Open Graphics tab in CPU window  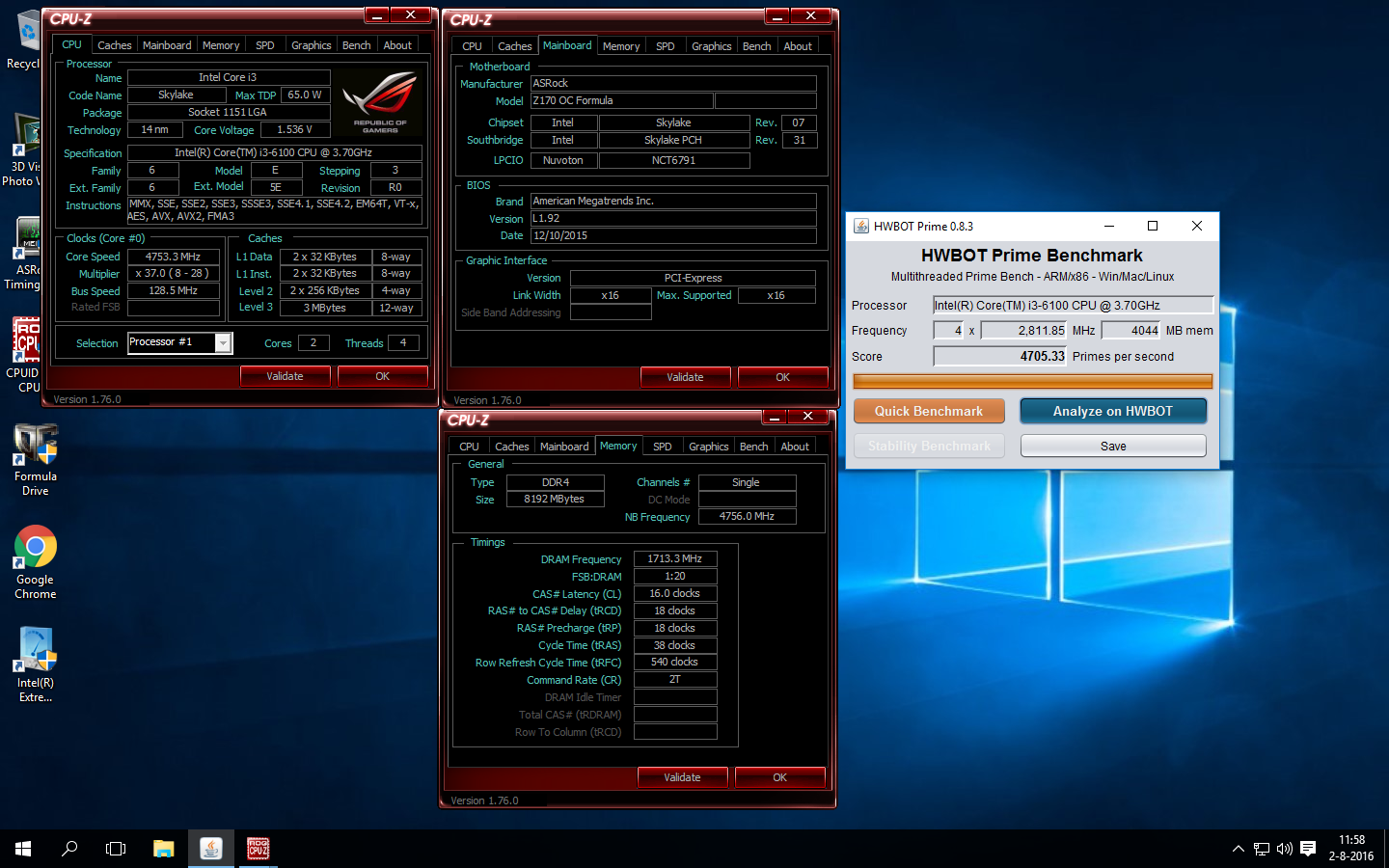click(x=311, y=45)
